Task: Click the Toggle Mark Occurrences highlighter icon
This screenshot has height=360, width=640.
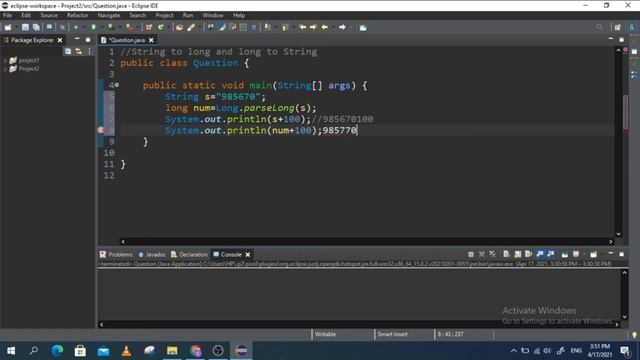Action: coord(222,27)
